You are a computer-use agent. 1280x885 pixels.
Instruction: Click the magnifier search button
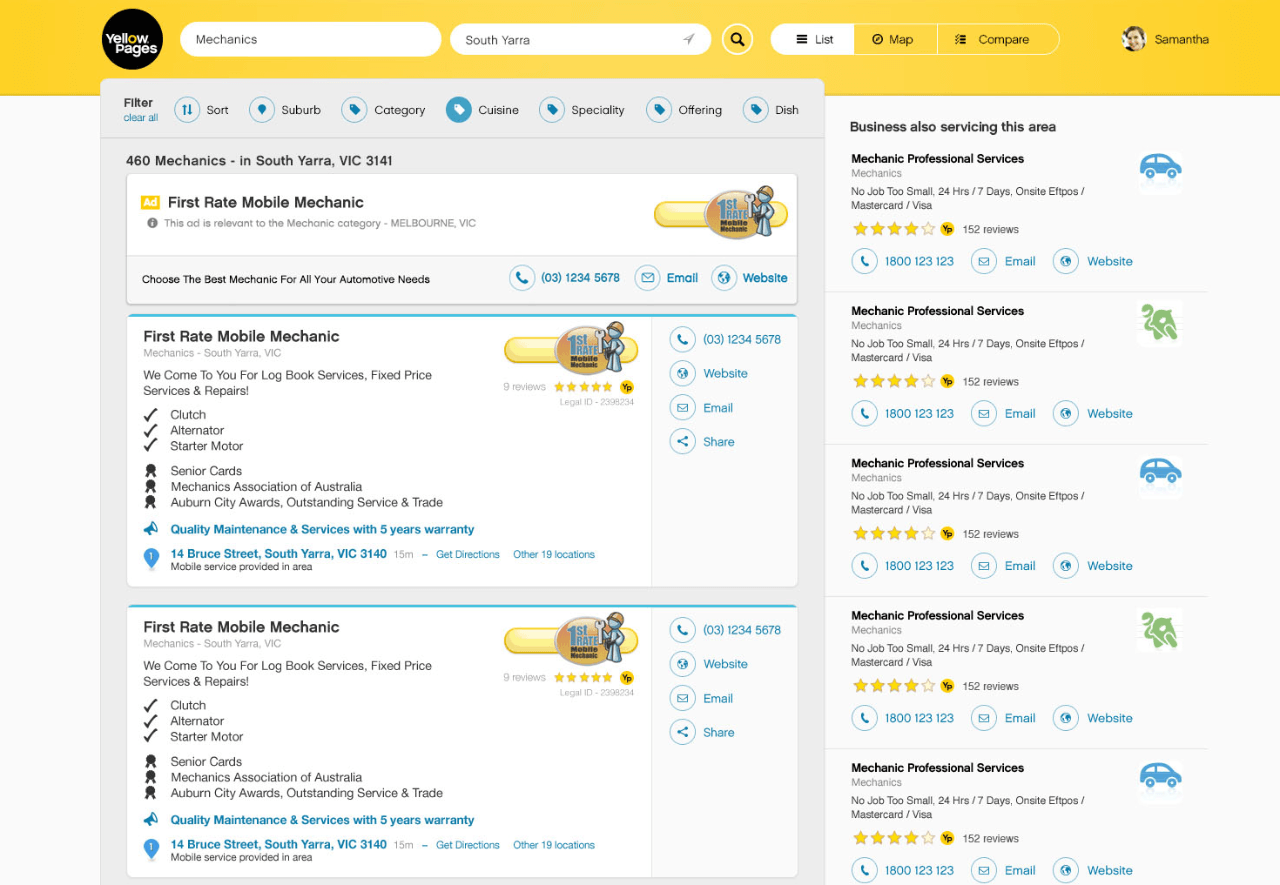click(737, 40)
